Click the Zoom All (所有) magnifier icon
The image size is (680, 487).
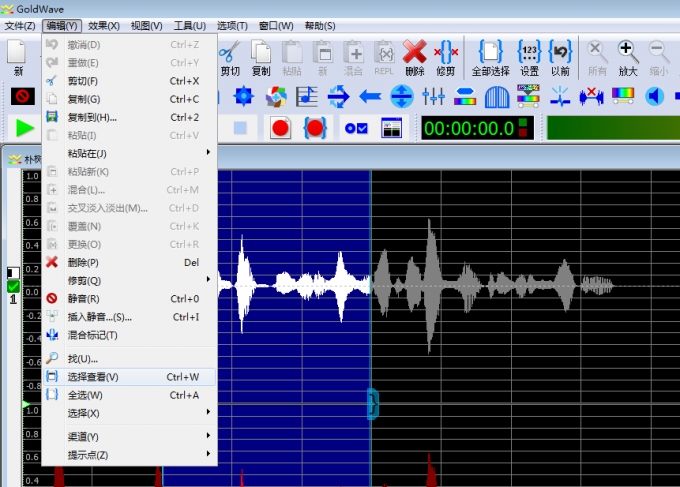[x=597, y=58]
